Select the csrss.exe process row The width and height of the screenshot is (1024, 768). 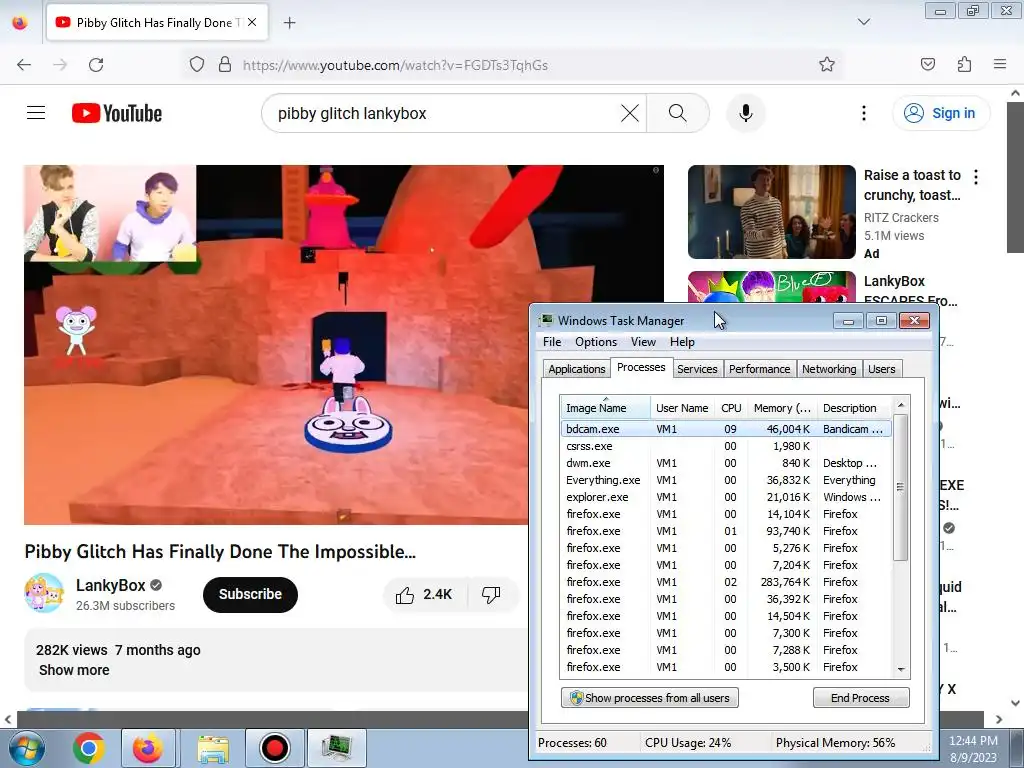[x=726, y=446]
